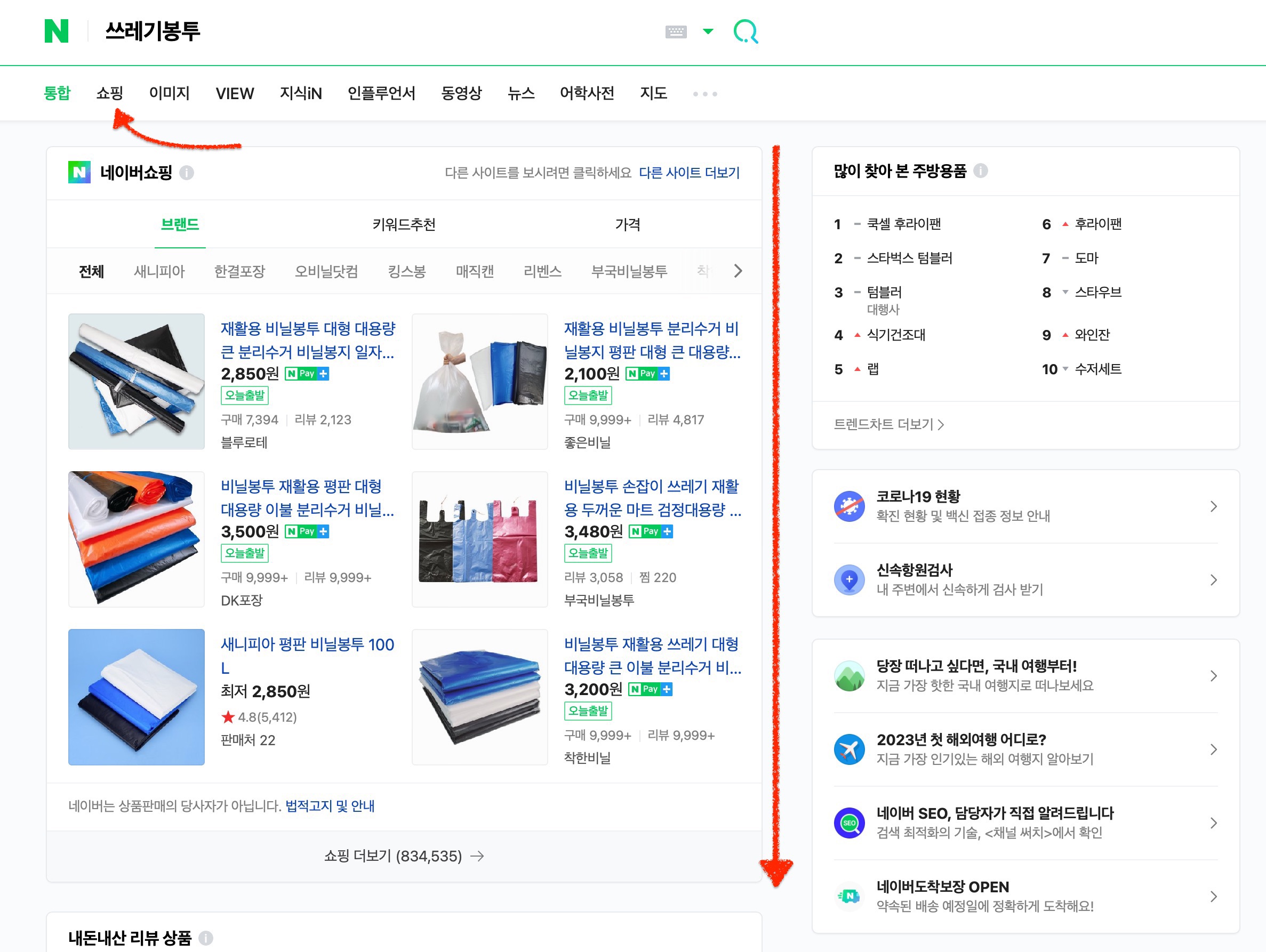
Task: Open the 다른 사이트 더보기 link
Action: (x=689, y=173)
